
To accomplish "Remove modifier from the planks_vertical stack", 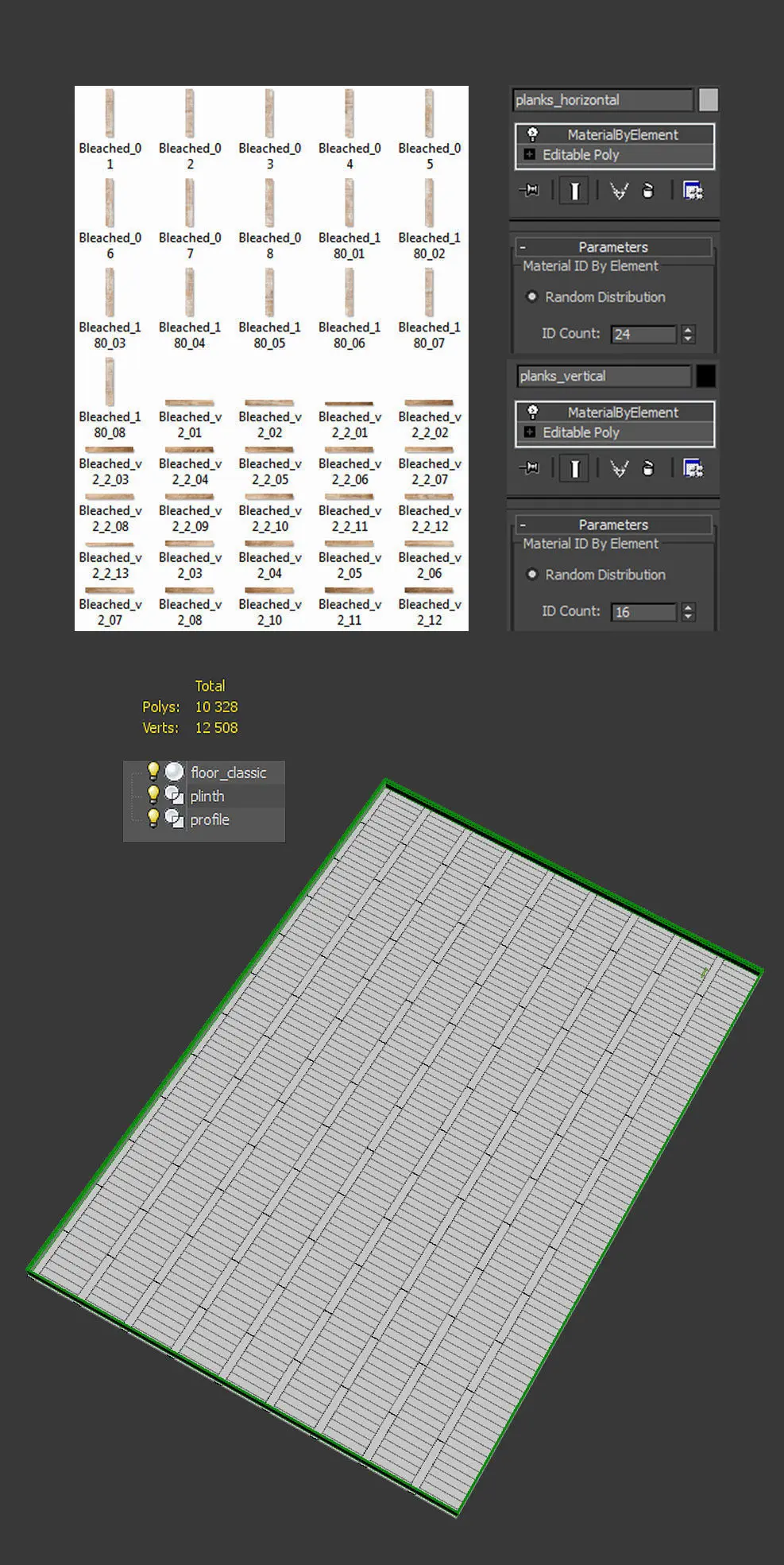I will 648,468.
